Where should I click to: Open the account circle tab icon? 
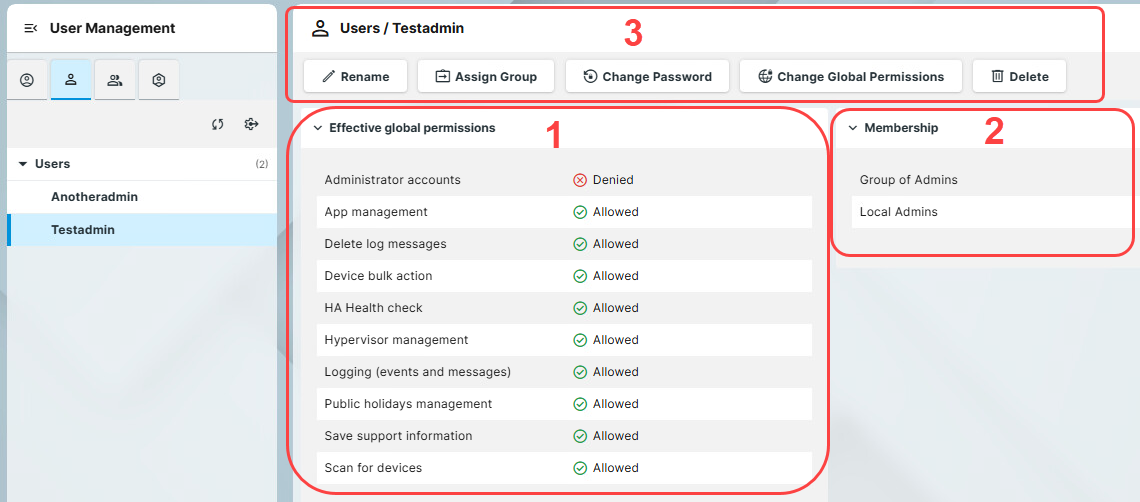pyautogui.click(x=27, y=81)
